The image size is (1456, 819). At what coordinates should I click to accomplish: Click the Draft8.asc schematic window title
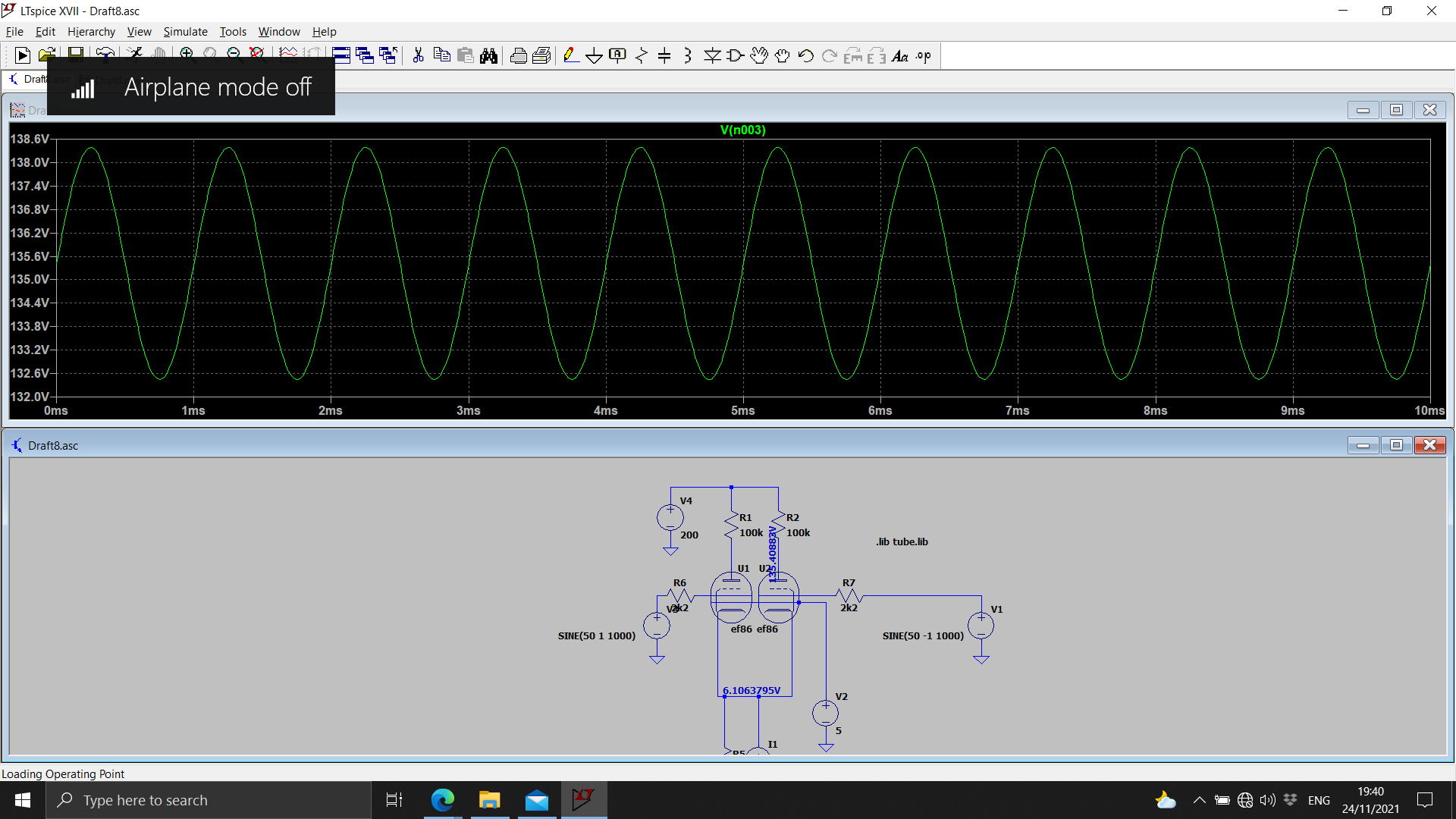pos(53,445)
